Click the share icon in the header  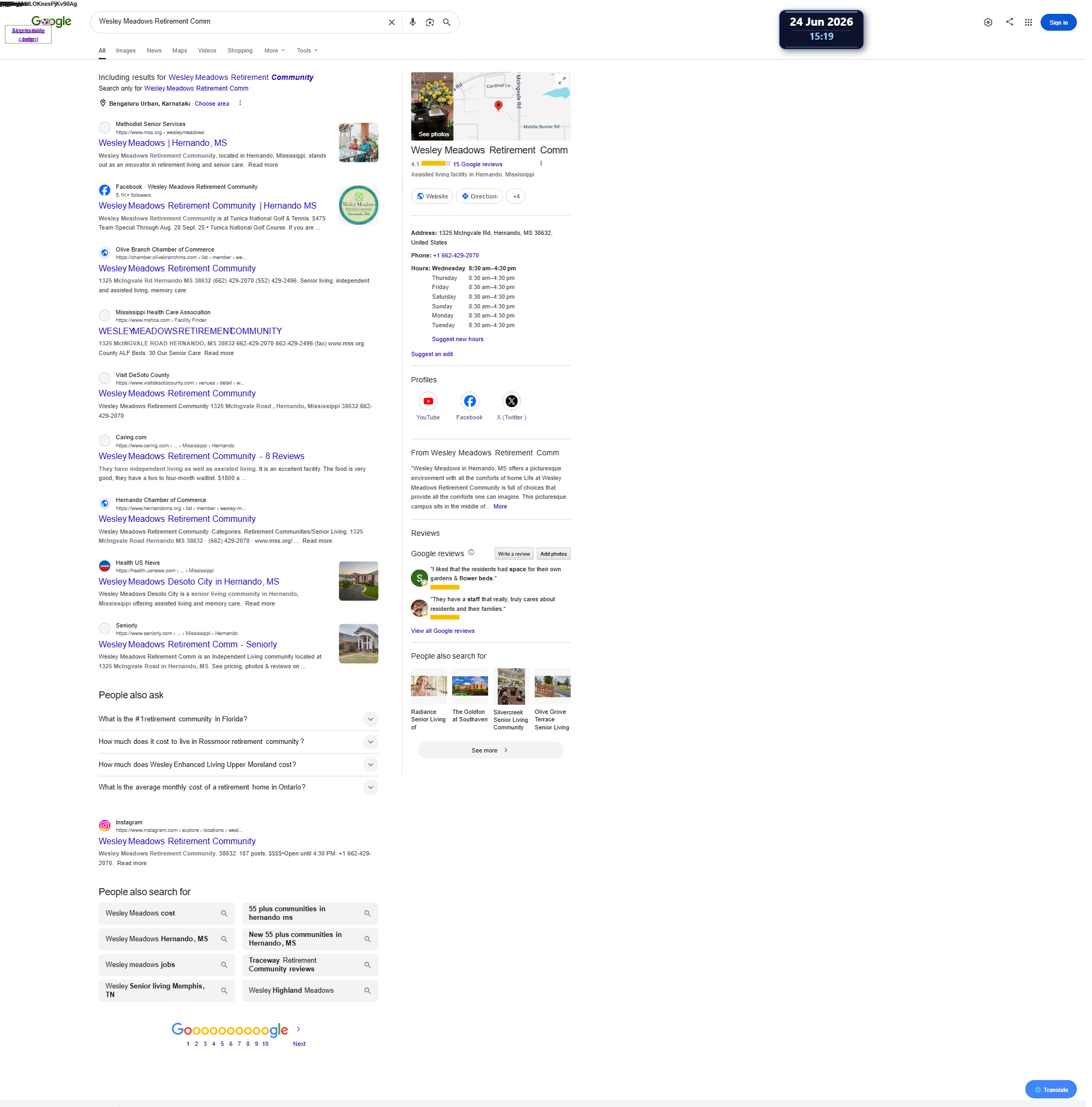pyautogui.click(x=1009, y=22)
